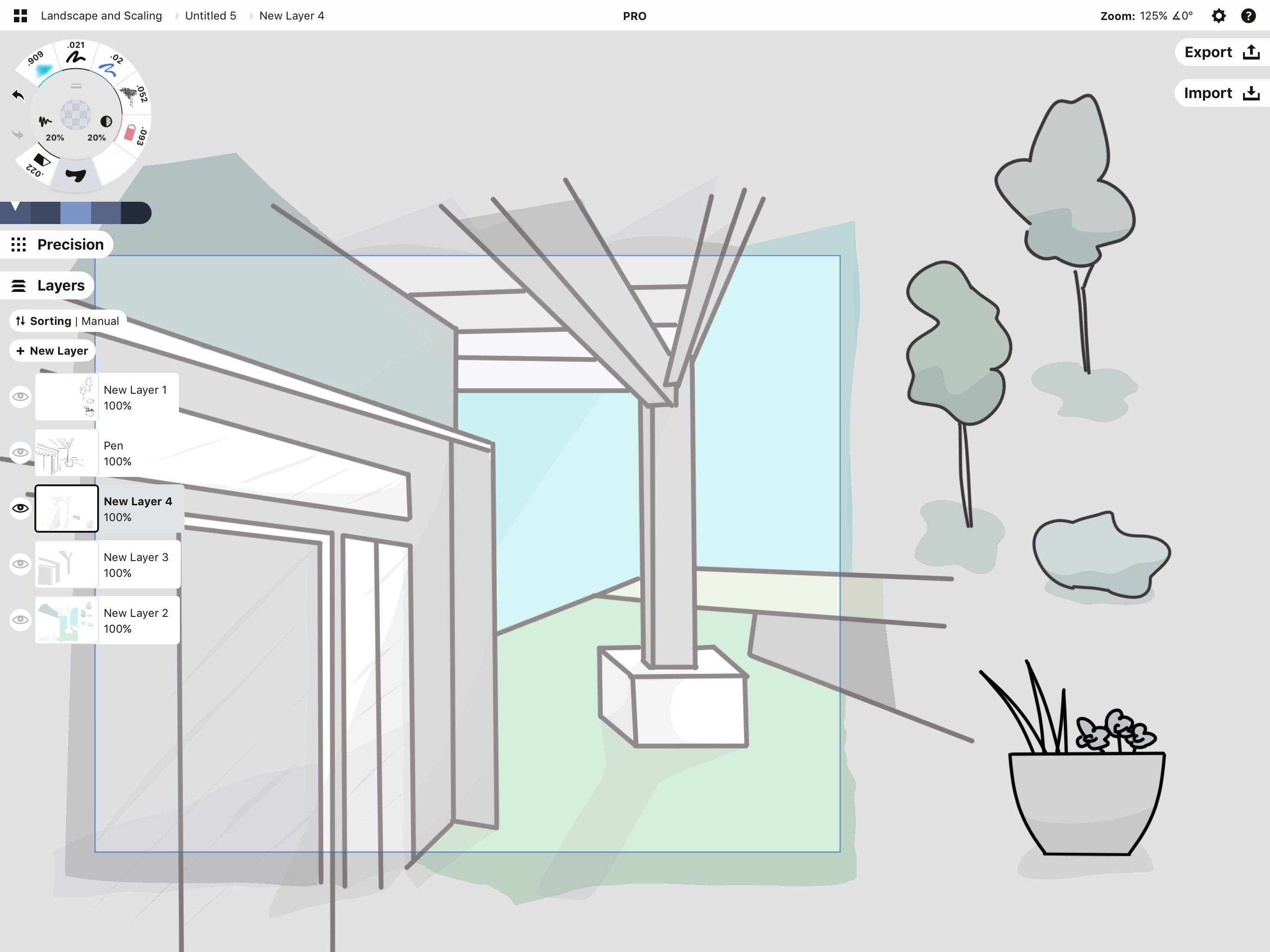Viewport: 1270px width, 952px height.
Task: Click the Precision panel icon
Action: point(18,244)
